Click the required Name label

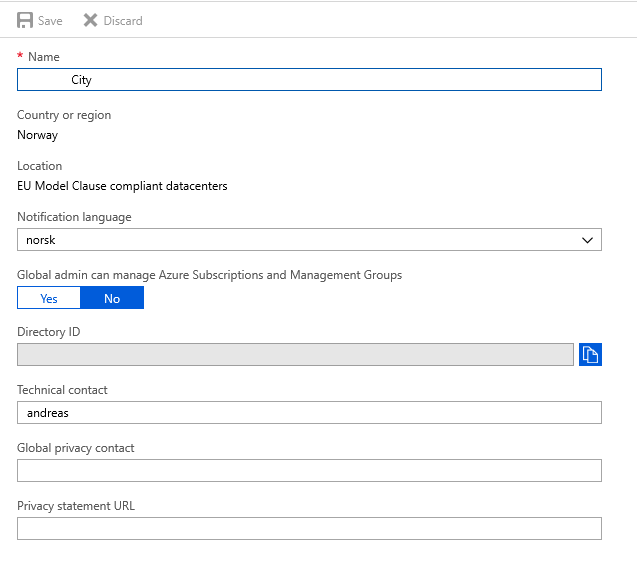pos(43,57)
